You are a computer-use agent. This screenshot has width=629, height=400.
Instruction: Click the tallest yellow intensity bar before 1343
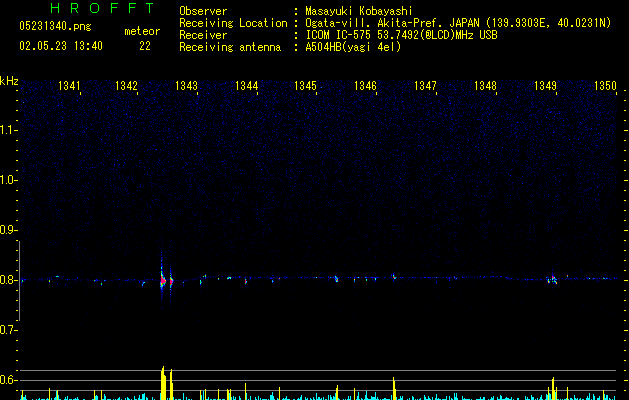(163, 383)
